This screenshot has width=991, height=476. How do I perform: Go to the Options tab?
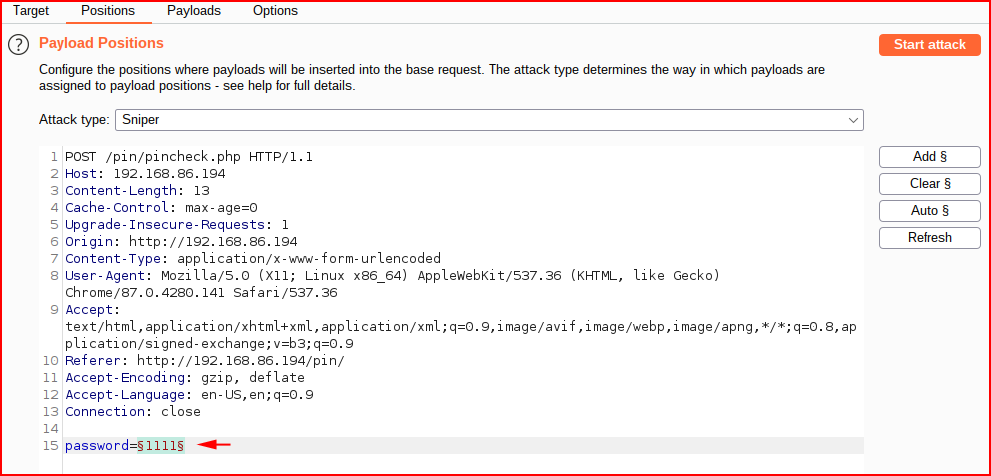click(275, 11)
